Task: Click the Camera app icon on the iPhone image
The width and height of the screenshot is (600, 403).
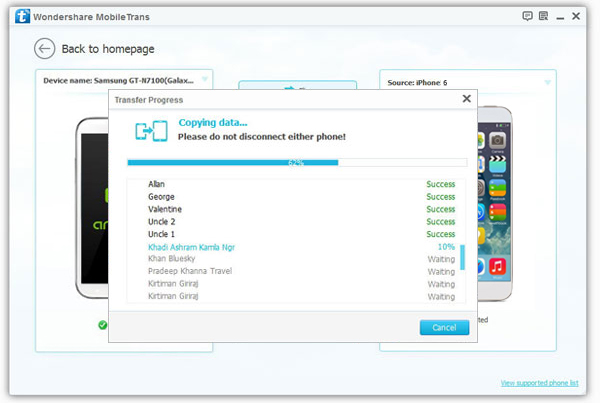Action: click(x=497, y=140)
